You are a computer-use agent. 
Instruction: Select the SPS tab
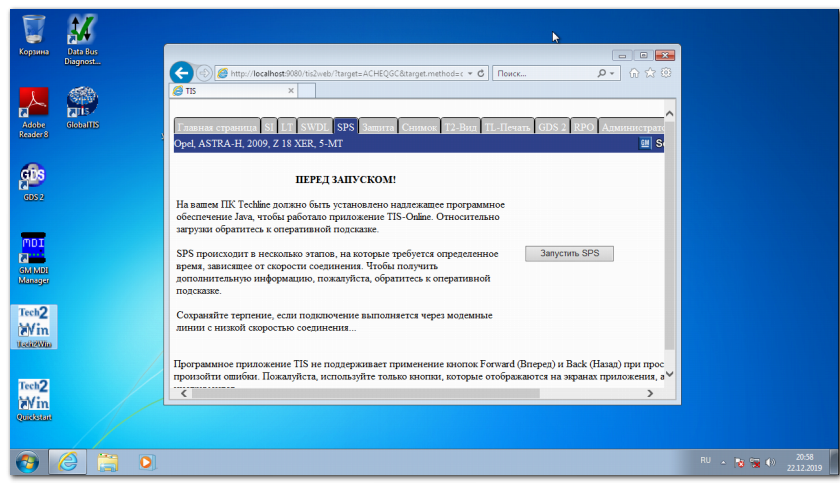(346, 127)
